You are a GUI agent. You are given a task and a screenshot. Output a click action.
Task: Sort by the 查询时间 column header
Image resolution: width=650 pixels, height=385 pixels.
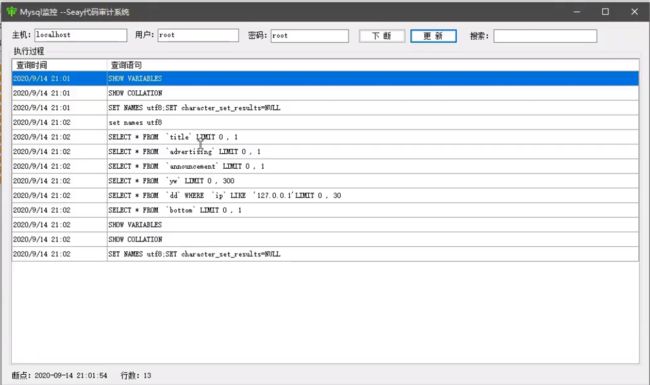(x=59, y=65)
